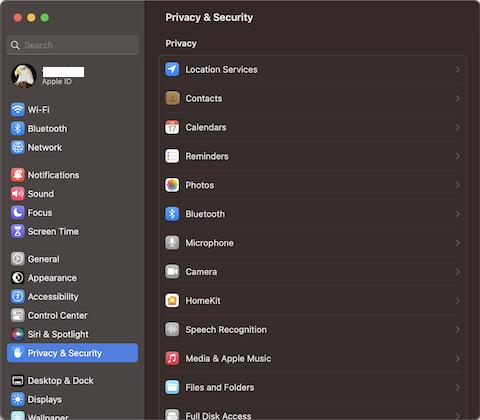
Task: Click the Microphone icon
Action: (x=172, y=243)
